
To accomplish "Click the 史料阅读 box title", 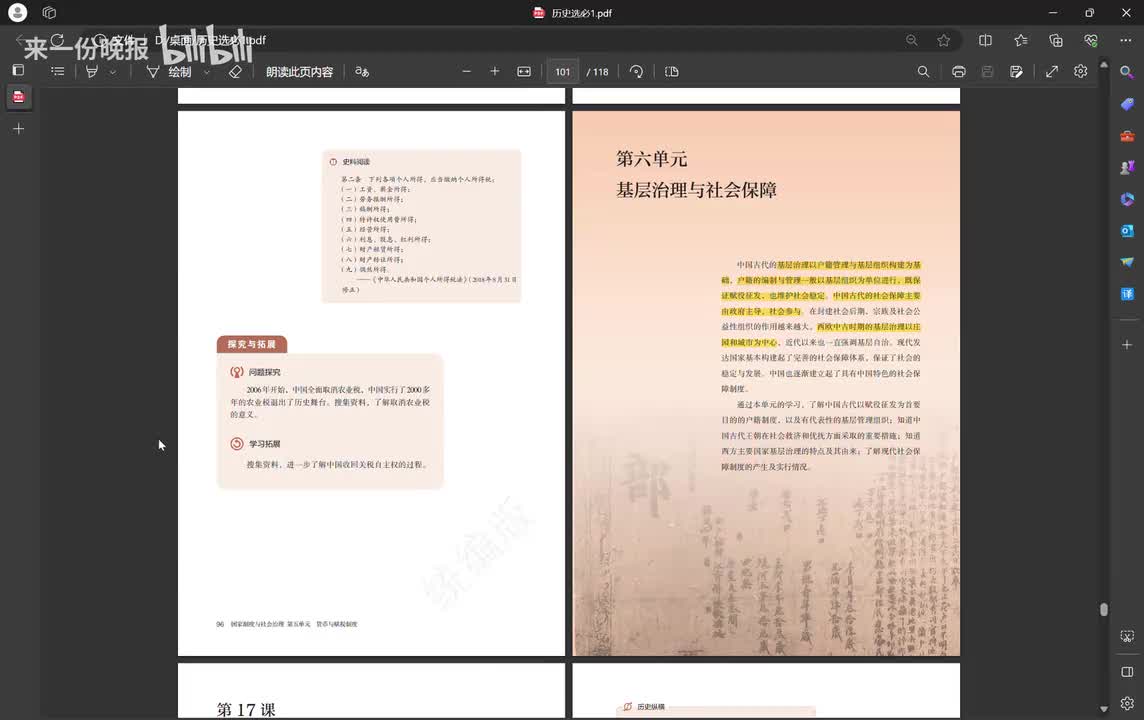I will point(356,162).
